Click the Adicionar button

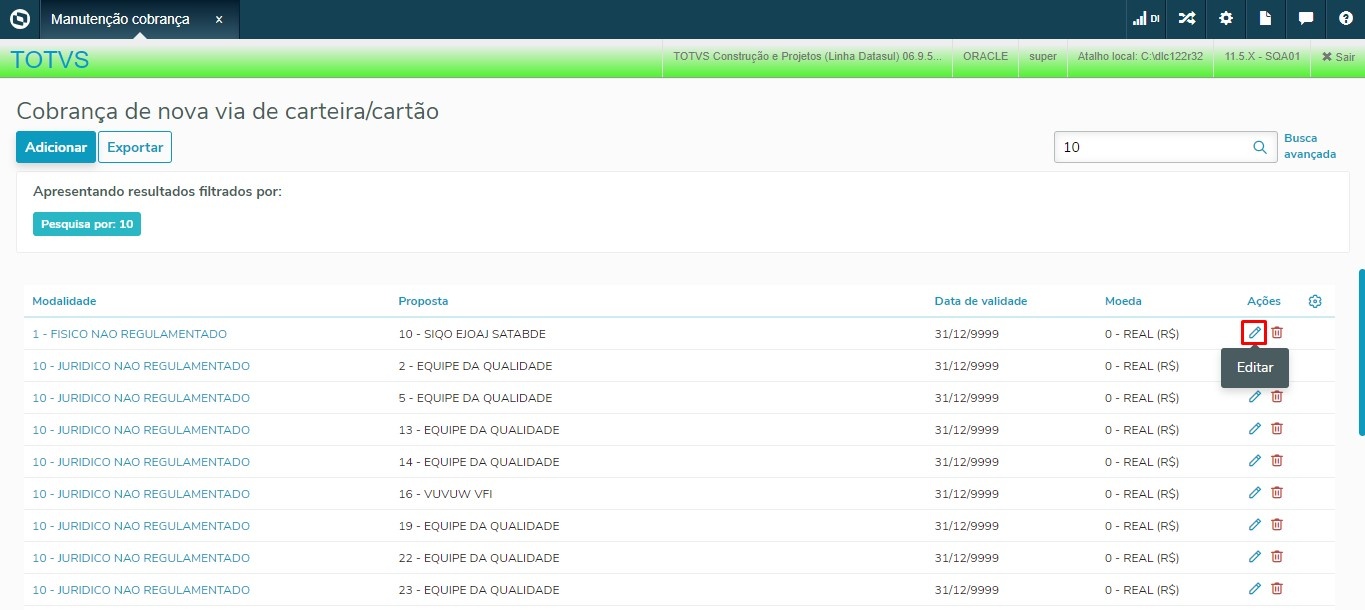[x=56, y=147]
